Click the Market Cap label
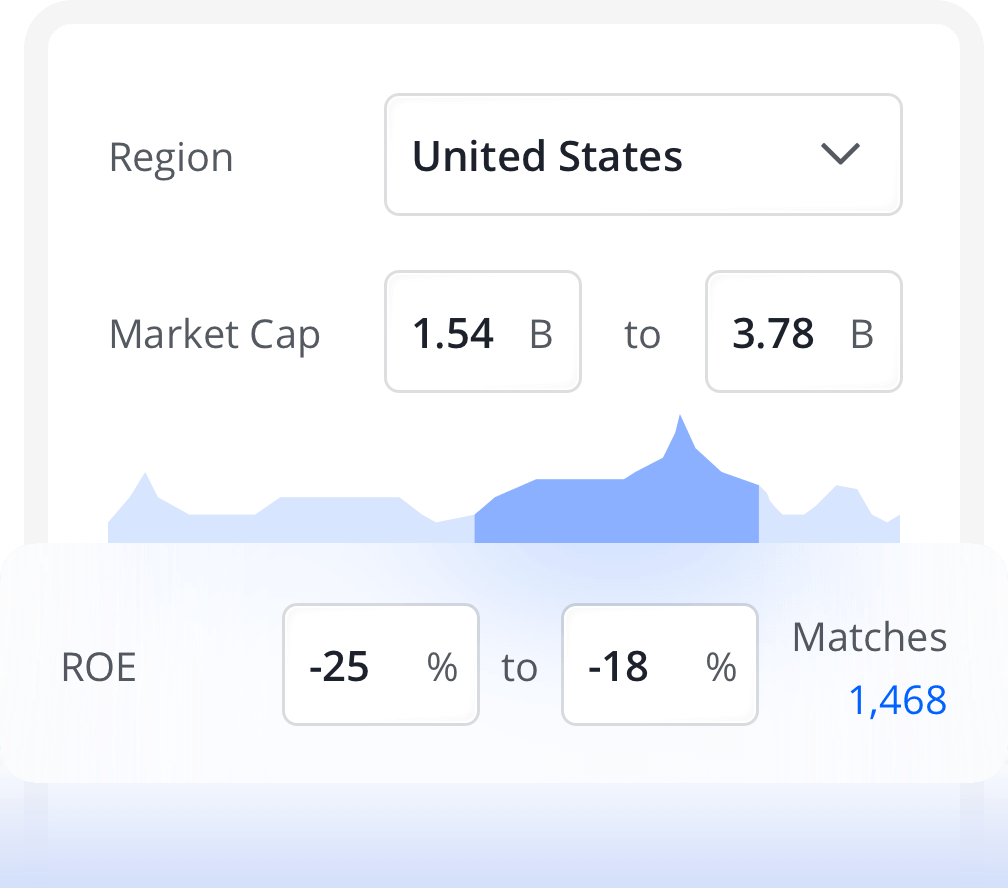The width and height of the screenshot is (1008, 888). click(214, 334)
